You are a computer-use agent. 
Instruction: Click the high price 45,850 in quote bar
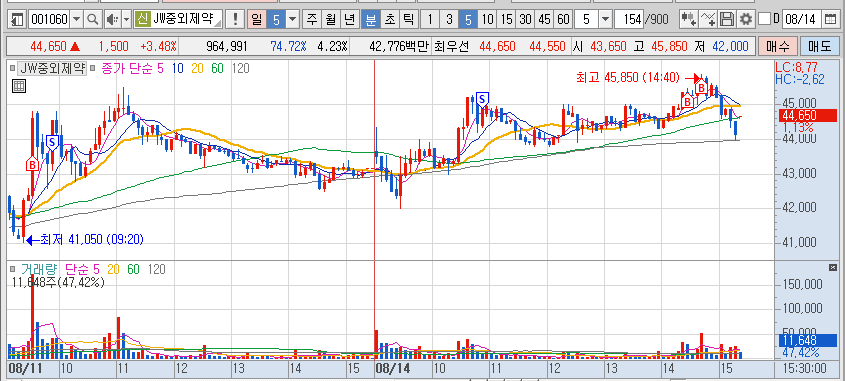pos(669,46)
